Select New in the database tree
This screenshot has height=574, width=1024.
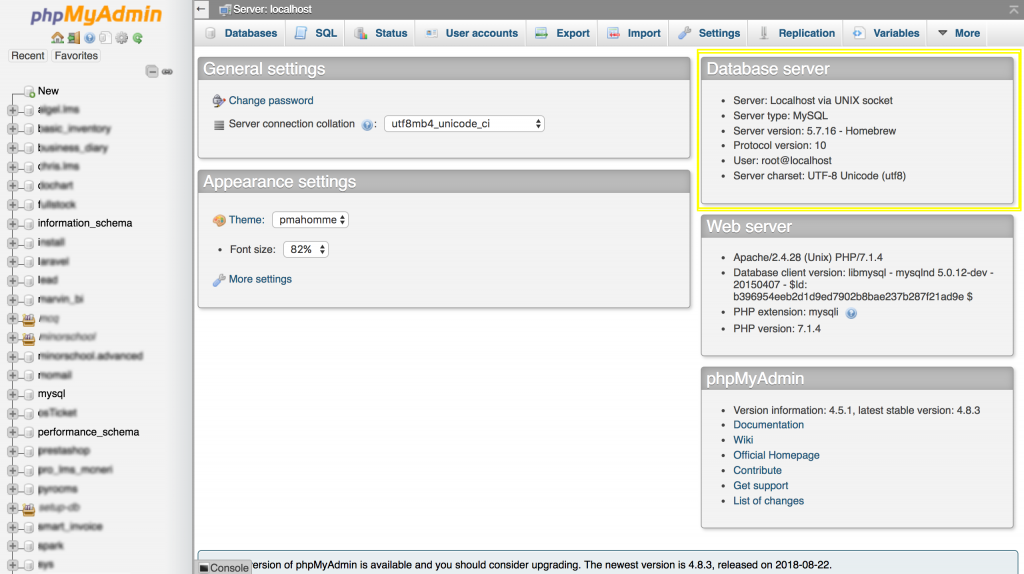pos(48,91)
